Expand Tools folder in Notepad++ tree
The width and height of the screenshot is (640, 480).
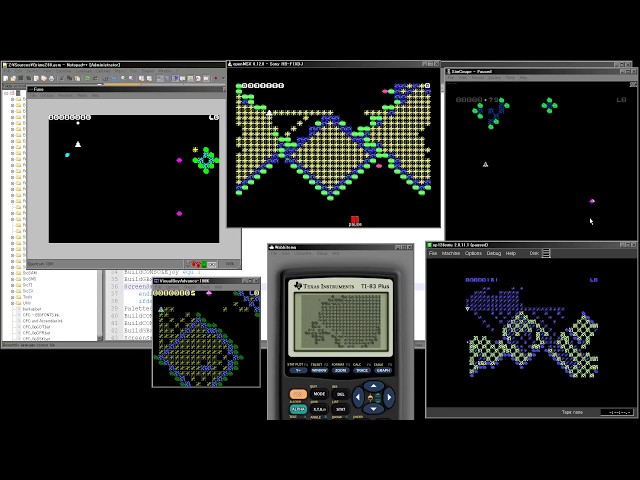pyautogui.click(x=12, y=297)
